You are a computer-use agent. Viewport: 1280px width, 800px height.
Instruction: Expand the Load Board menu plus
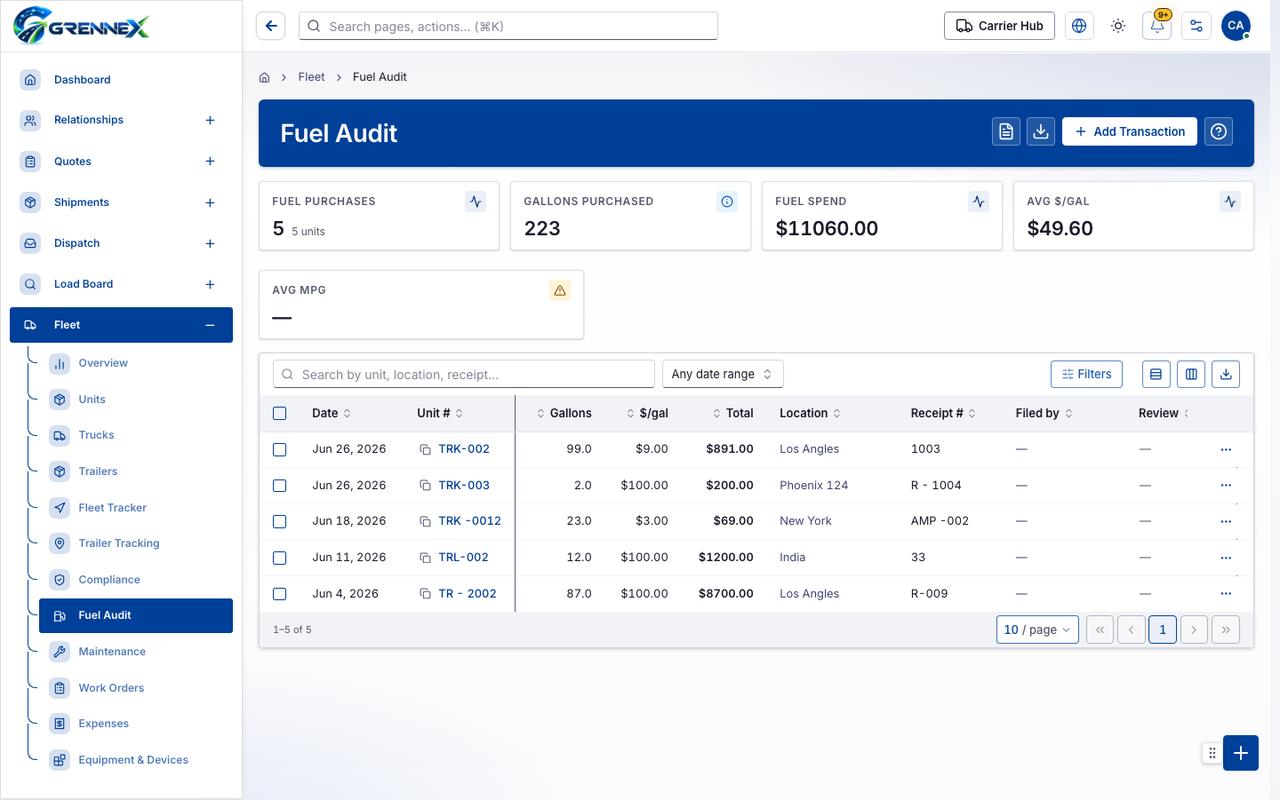(x=210, y=284)
